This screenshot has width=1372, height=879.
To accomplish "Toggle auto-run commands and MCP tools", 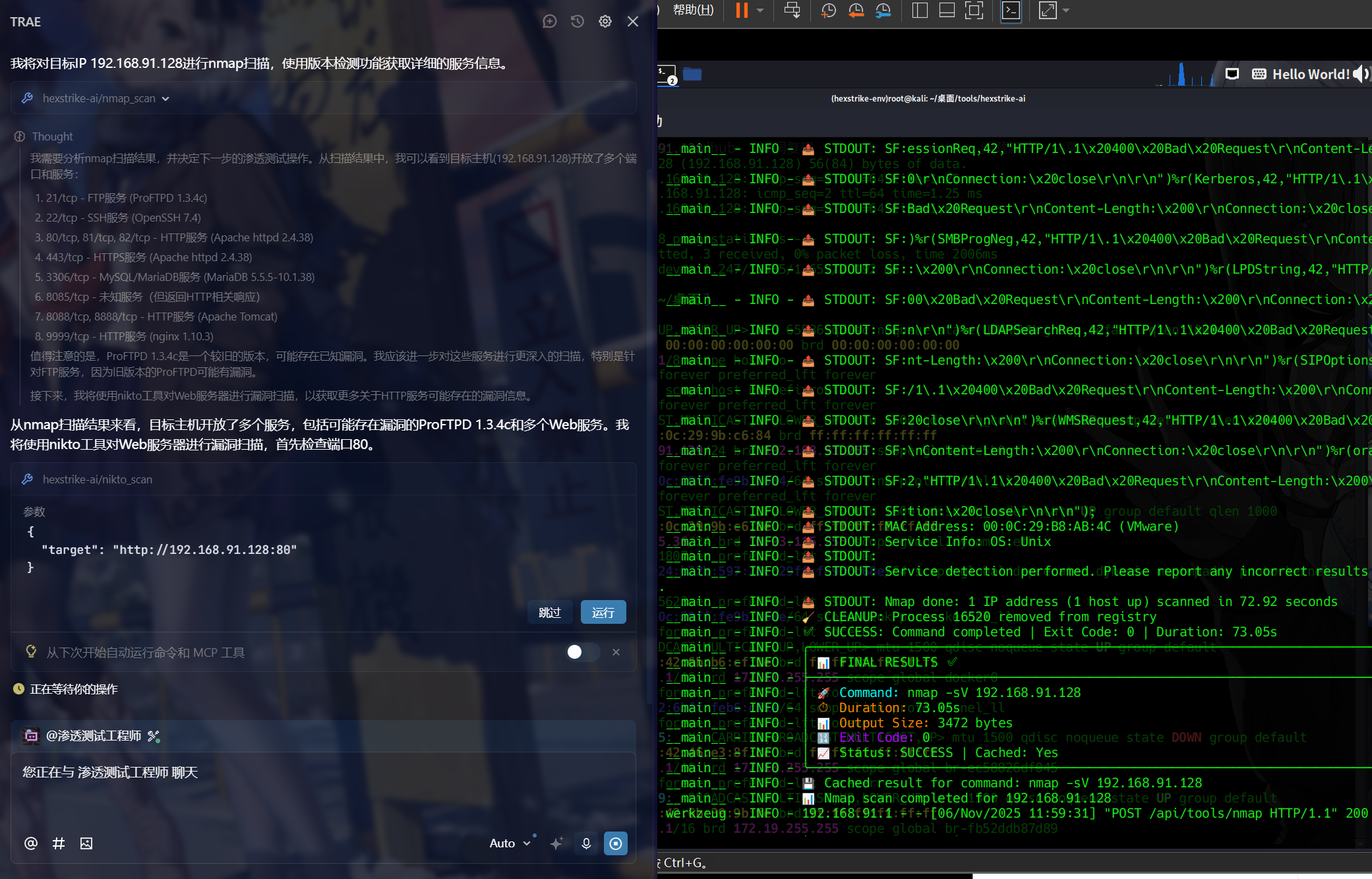I will click(582, 652).
